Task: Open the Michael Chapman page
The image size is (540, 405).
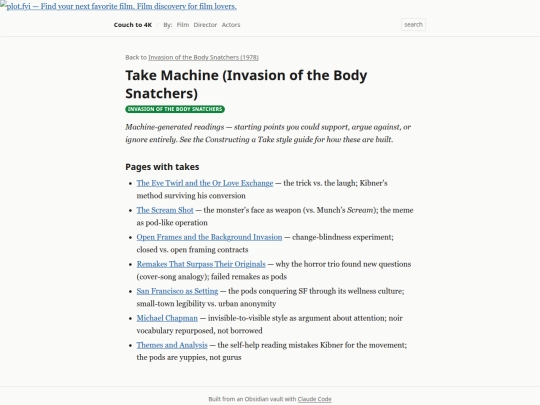Action: tap(167, 318)
